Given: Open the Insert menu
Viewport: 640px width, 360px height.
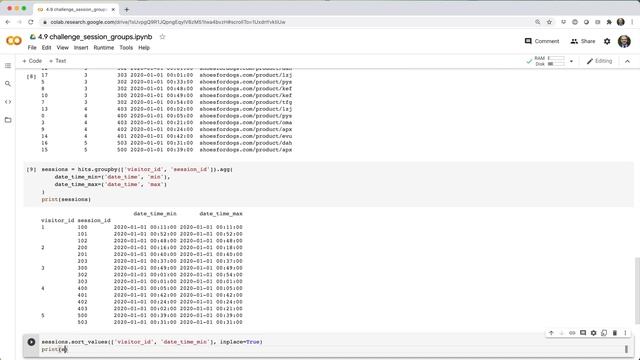Looking at the screenshot, I should [x=81, y=48].
